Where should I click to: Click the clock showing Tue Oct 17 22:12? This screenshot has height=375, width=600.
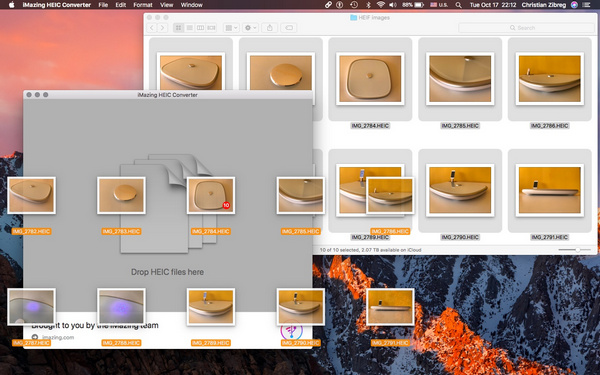click(493, 5)
